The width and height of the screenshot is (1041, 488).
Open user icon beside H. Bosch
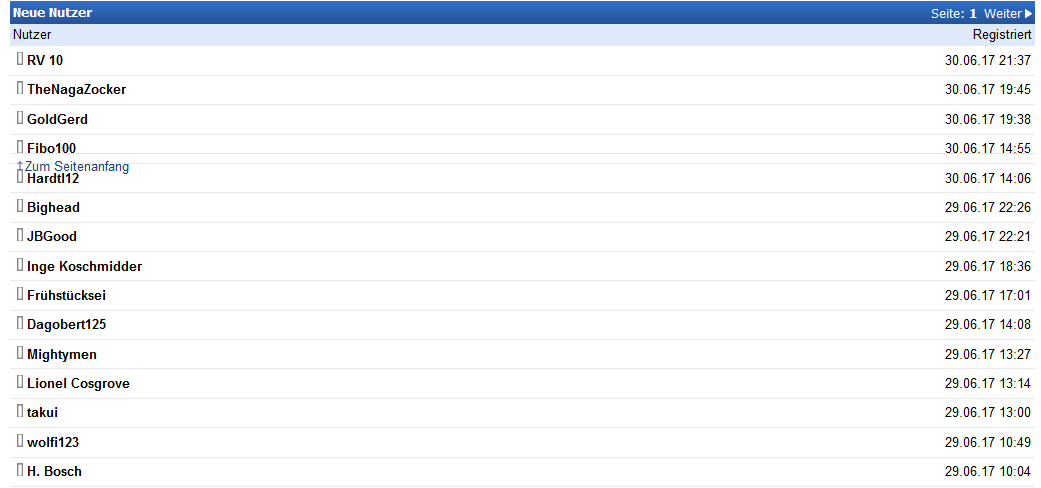[20, 470]
